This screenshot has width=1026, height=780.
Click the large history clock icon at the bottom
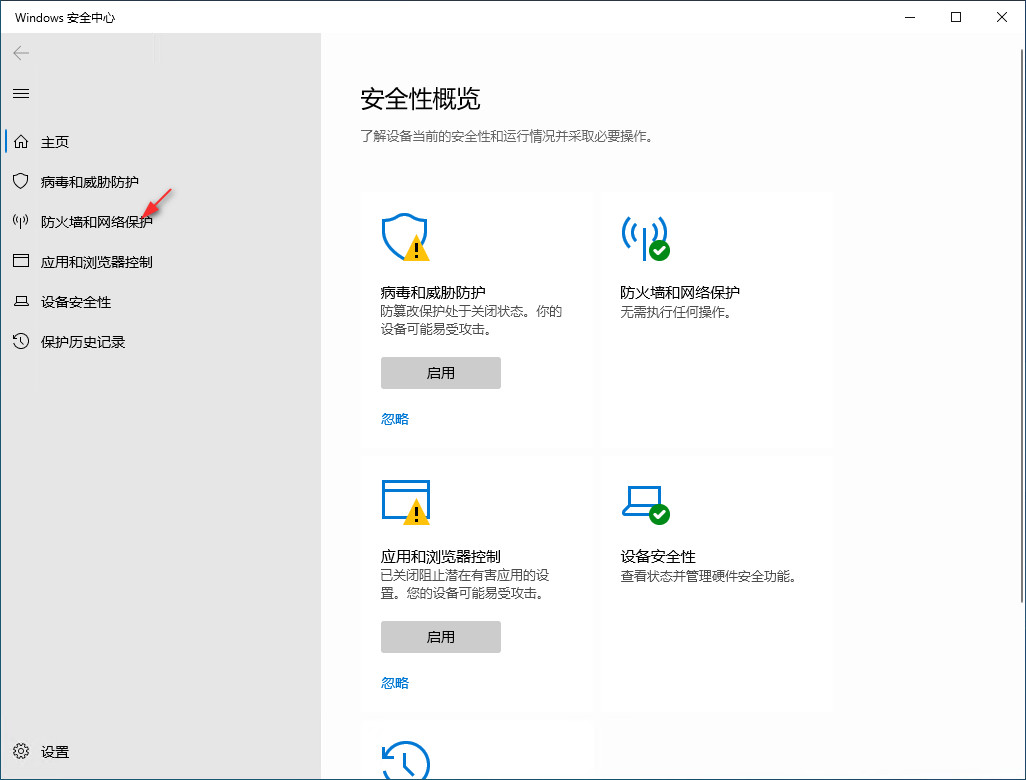pos(406,760)
